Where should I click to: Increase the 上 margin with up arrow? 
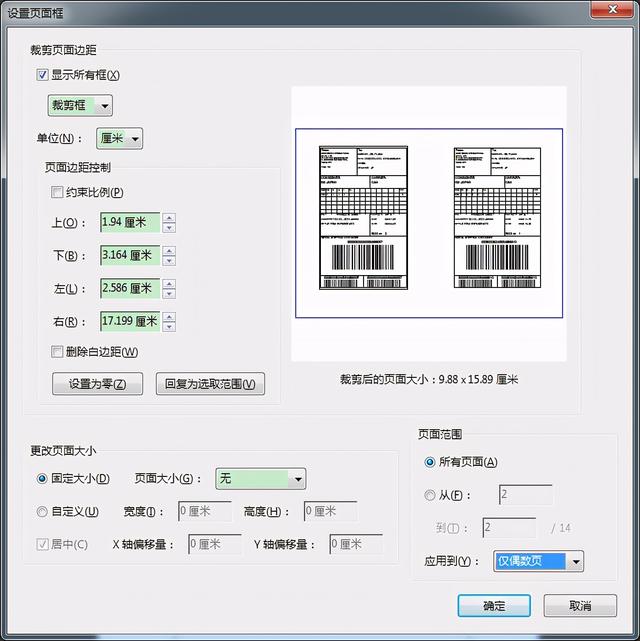169,217
